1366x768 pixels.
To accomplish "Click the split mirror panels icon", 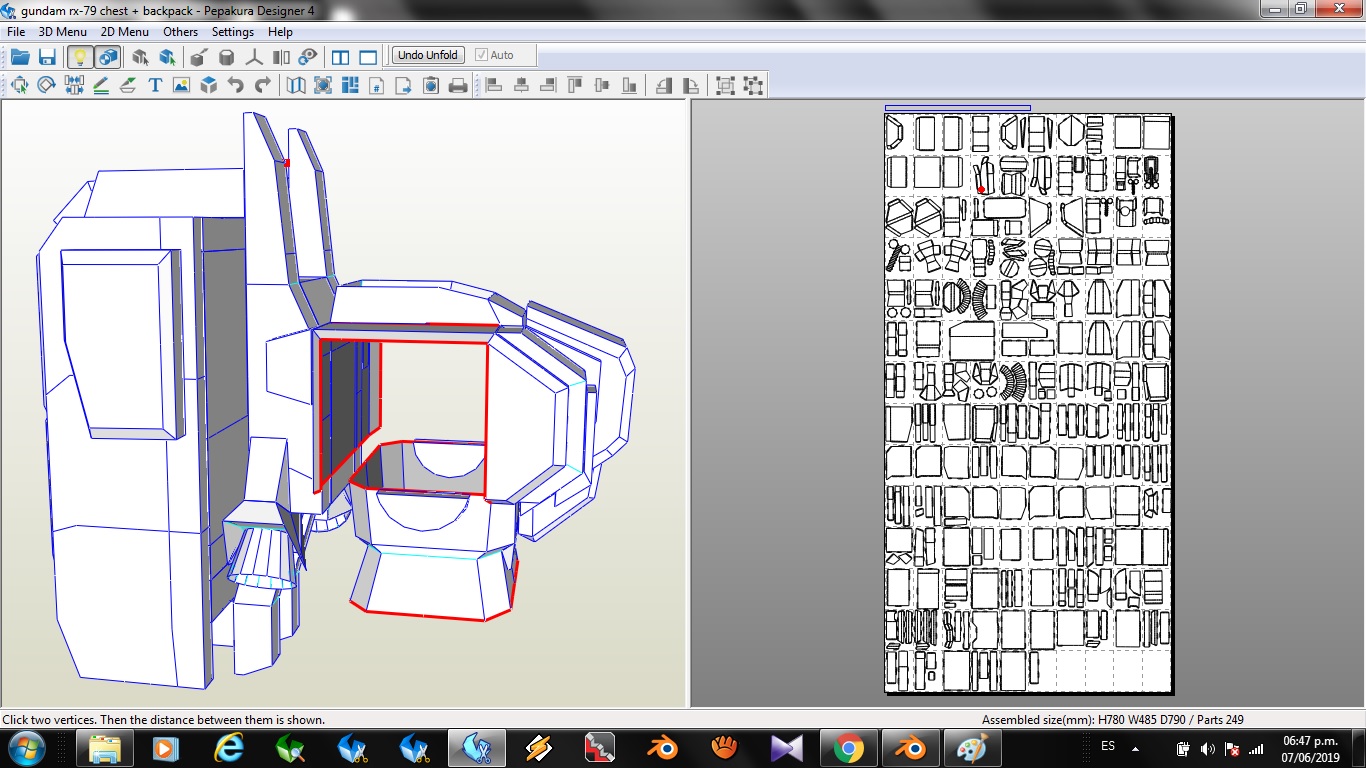I will (281, 56).
